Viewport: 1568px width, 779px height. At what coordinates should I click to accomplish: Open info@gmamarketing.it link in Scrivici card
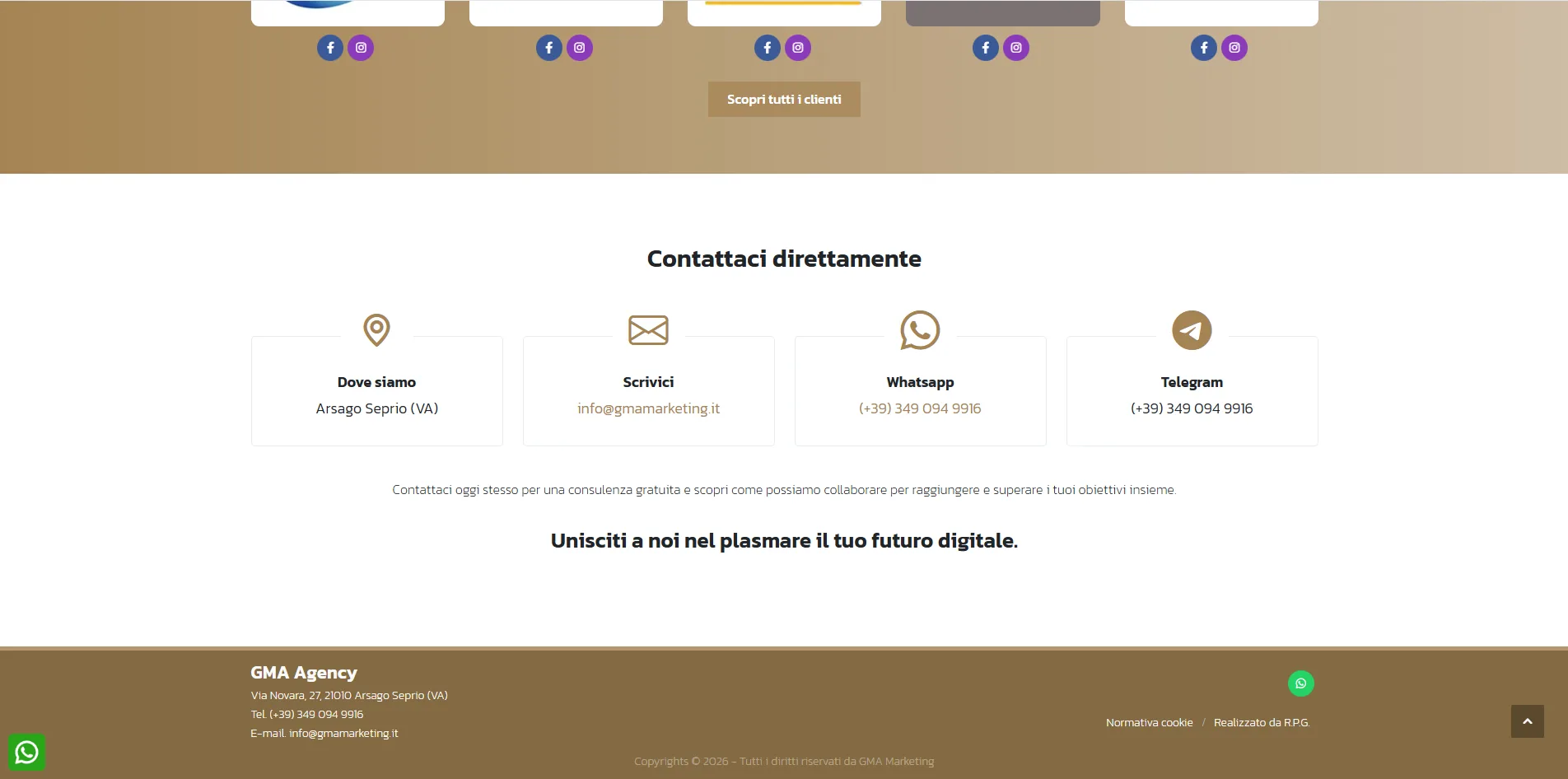pos(648,408)
